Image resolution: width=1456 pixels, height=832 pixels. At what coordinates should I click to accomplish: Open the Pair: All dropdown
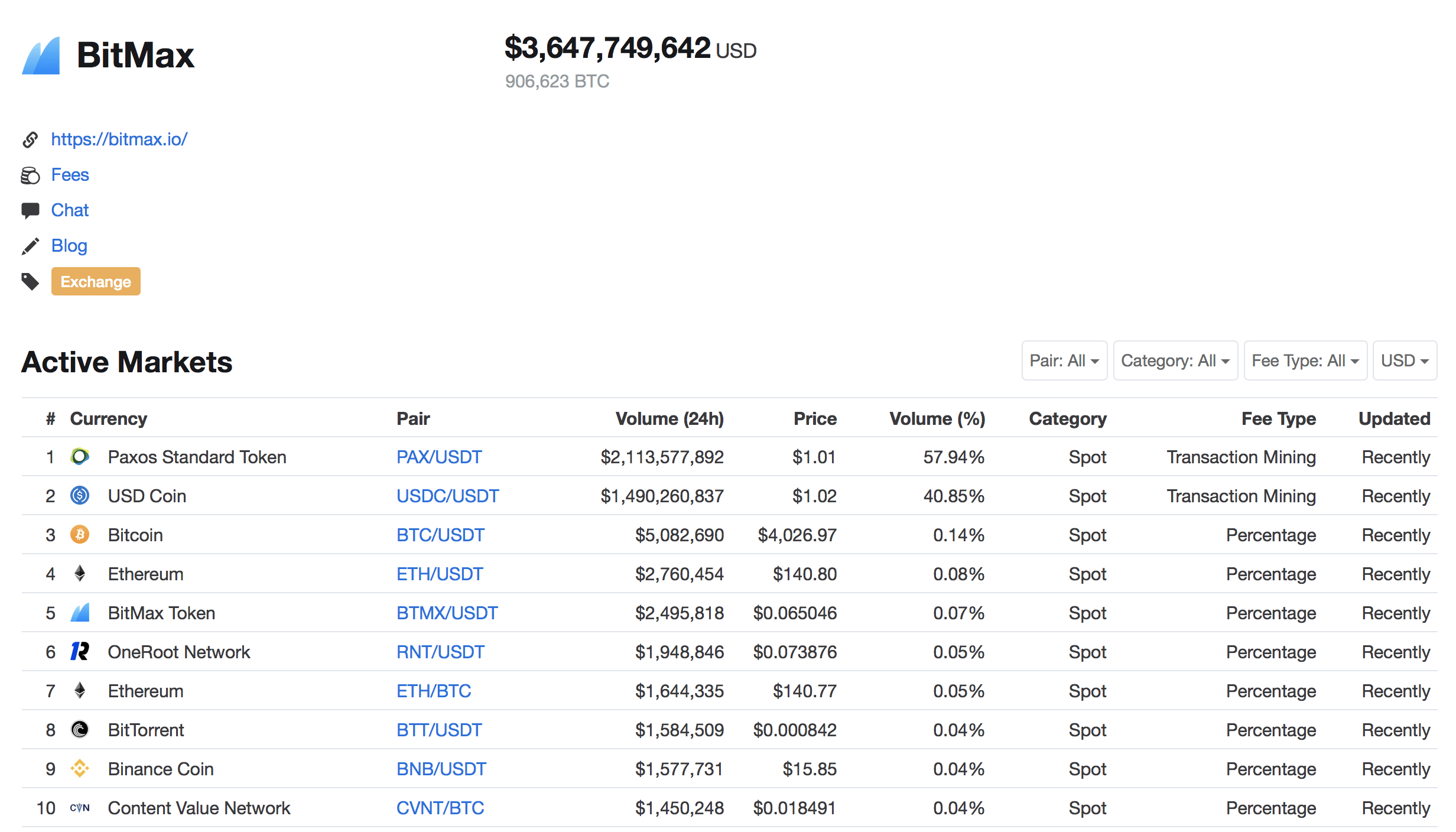[1064, 360]
